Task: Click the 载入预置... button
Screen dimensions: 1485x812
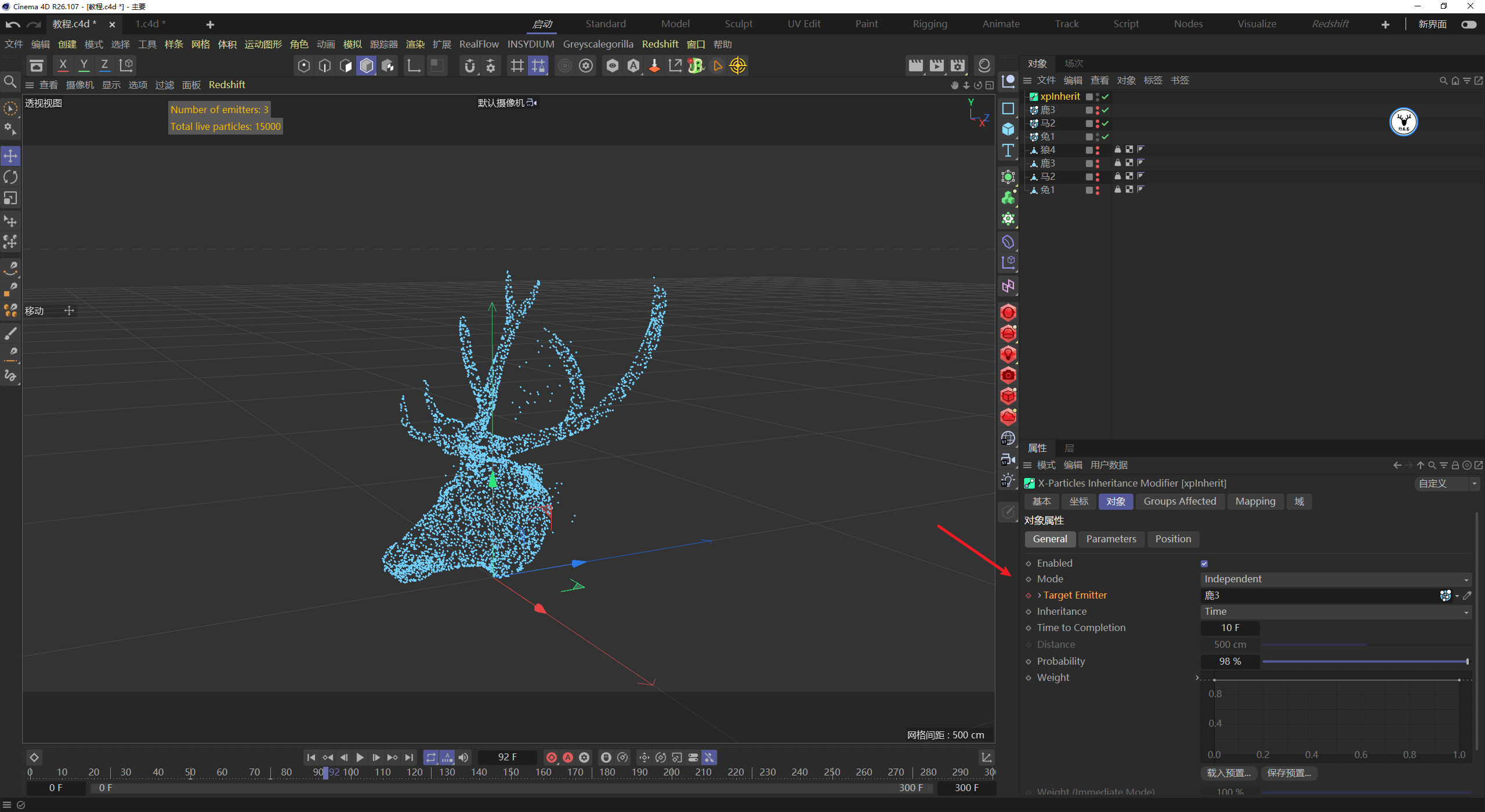Action: [1229, 773]
